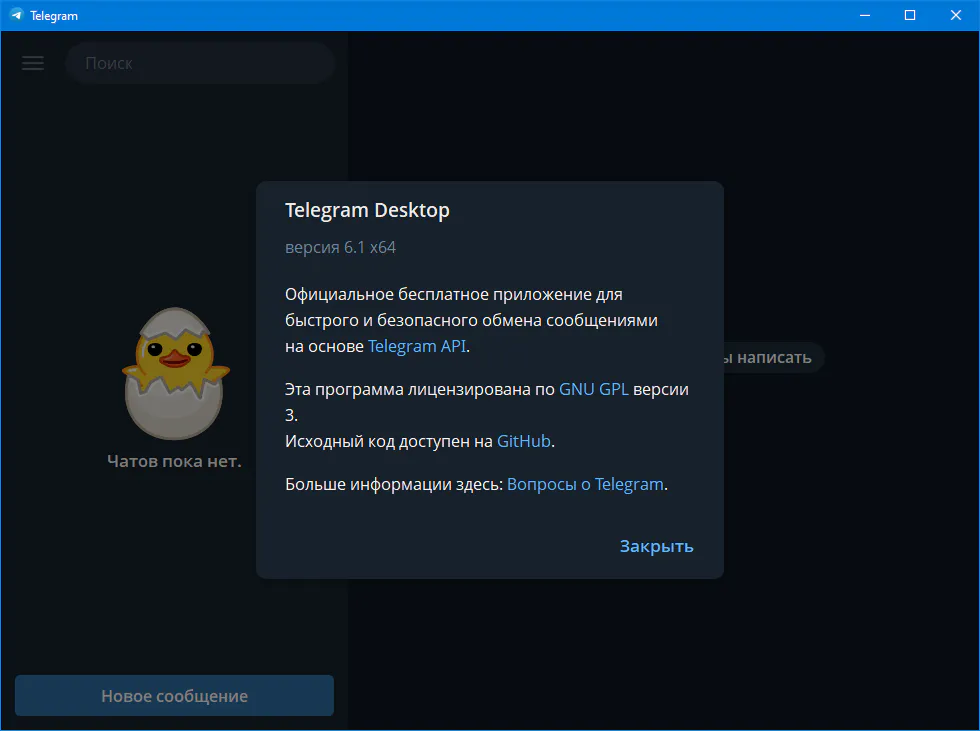Image resolution: width=980 pixels, height=731 pixels.
Task: Click the Telegram title bar text
Action: (54, 16)
